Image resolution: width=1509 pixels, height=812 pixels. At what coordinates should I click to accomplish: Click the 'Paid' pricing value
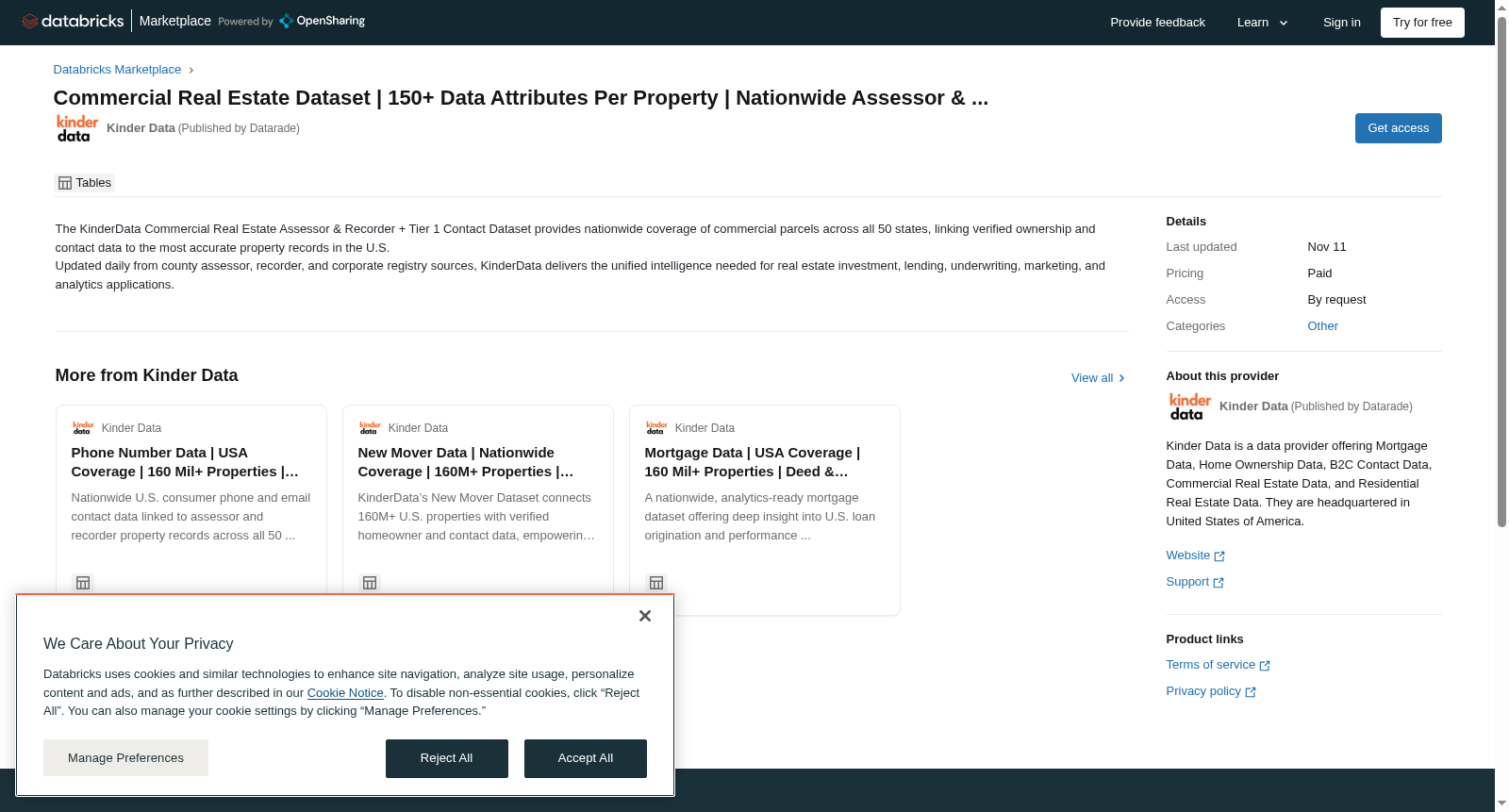coord(1319,273)
